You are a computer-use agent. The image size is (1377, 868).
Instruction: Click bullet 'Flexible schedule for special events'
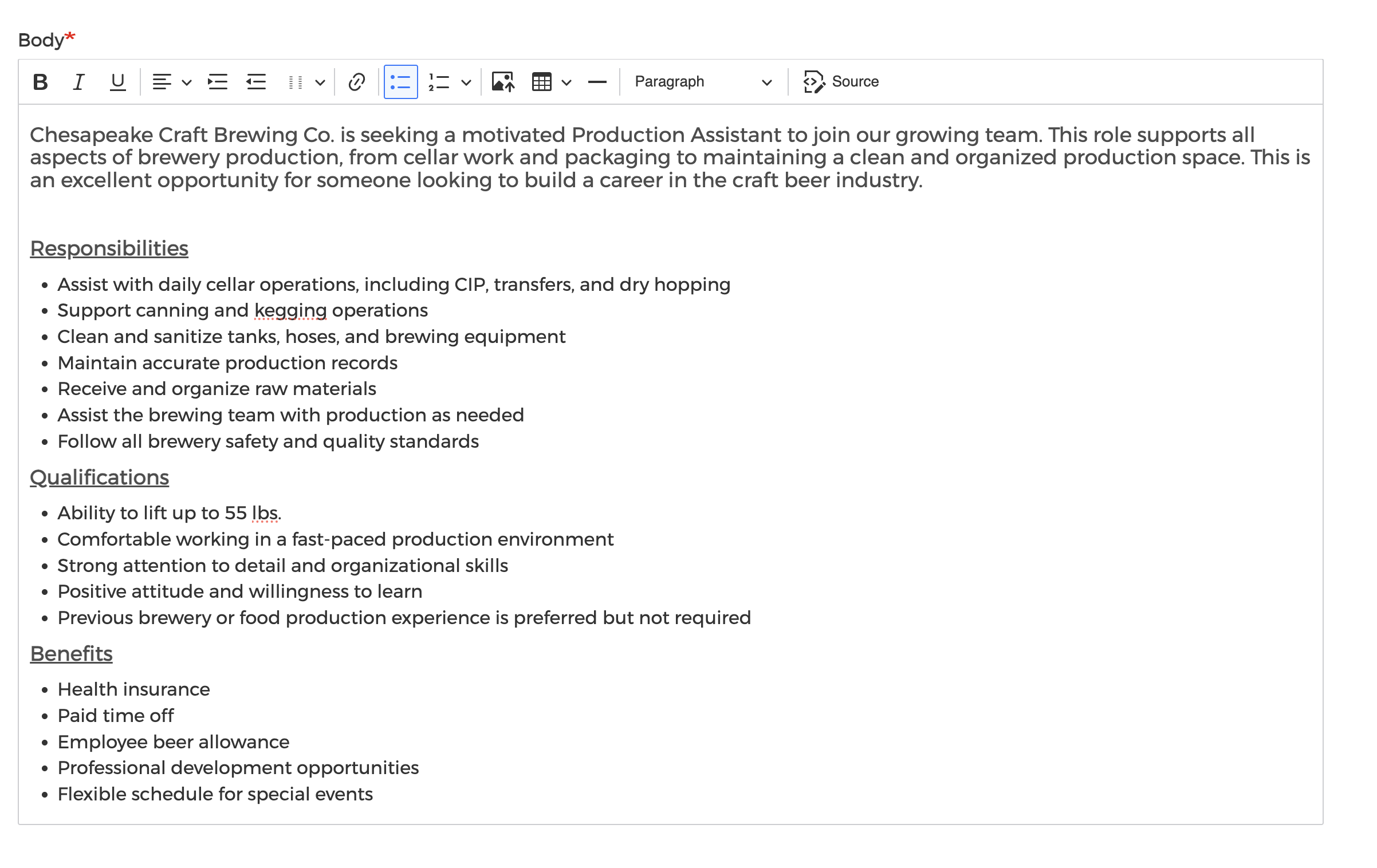(215, 794)
